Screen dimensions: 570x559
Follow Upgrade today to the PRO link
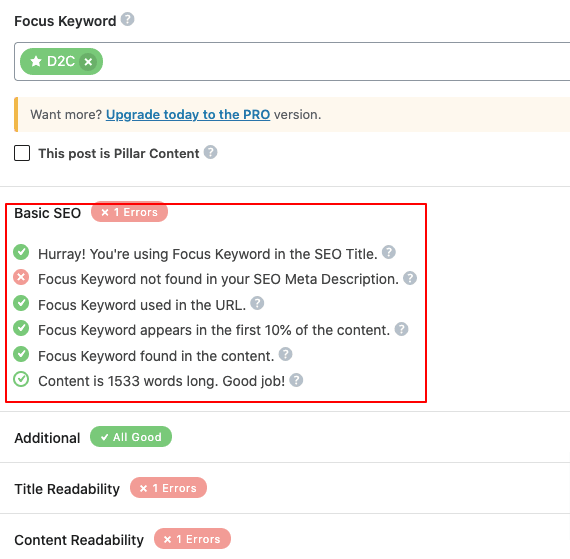[188, 114]
